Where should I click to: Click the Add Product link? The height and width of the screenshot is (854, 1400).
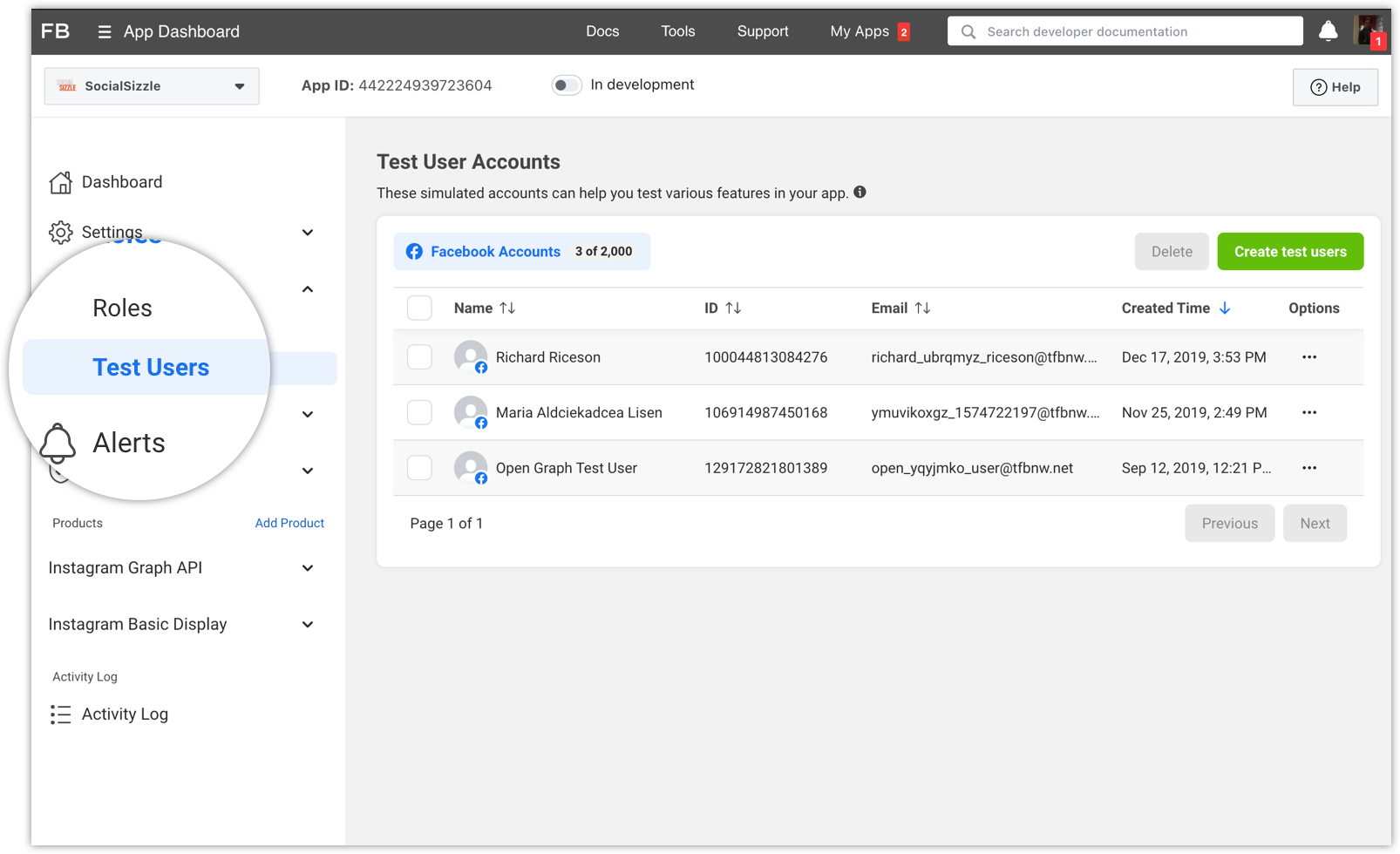[289, 524]
